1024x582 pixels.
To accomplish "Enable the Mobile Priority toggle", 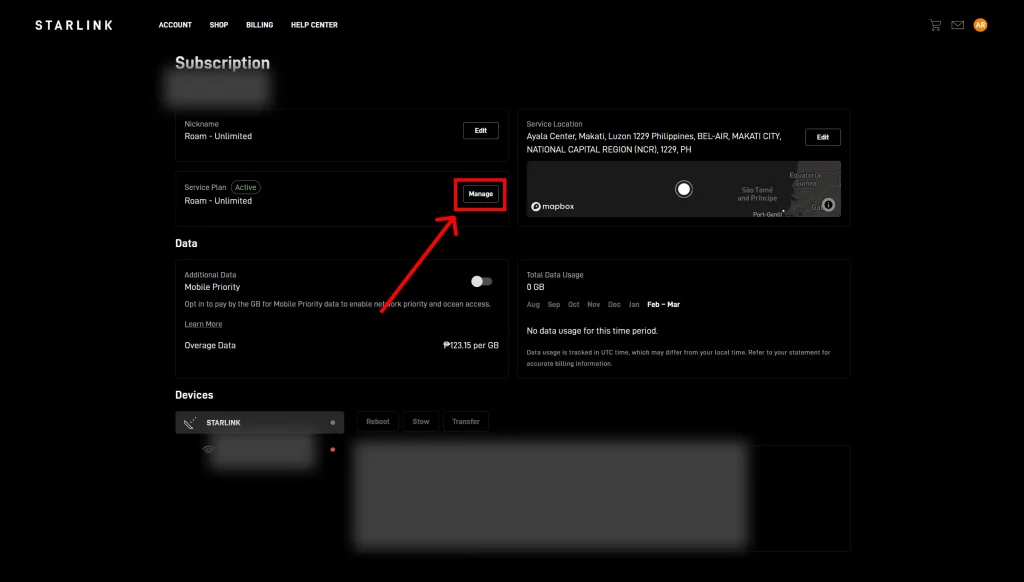I will [x=481, y=281].
